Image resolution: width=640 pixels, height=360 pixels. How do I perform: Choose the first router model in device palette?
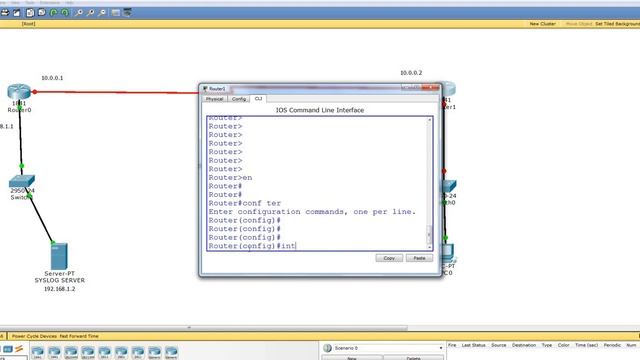coord(38,352)
